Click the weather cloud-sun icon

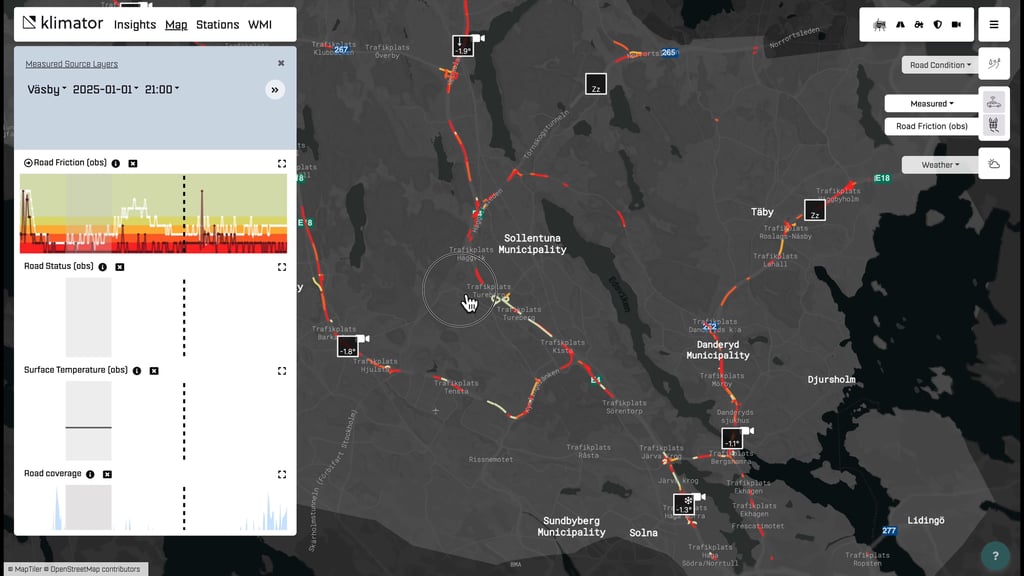[994, 164]
